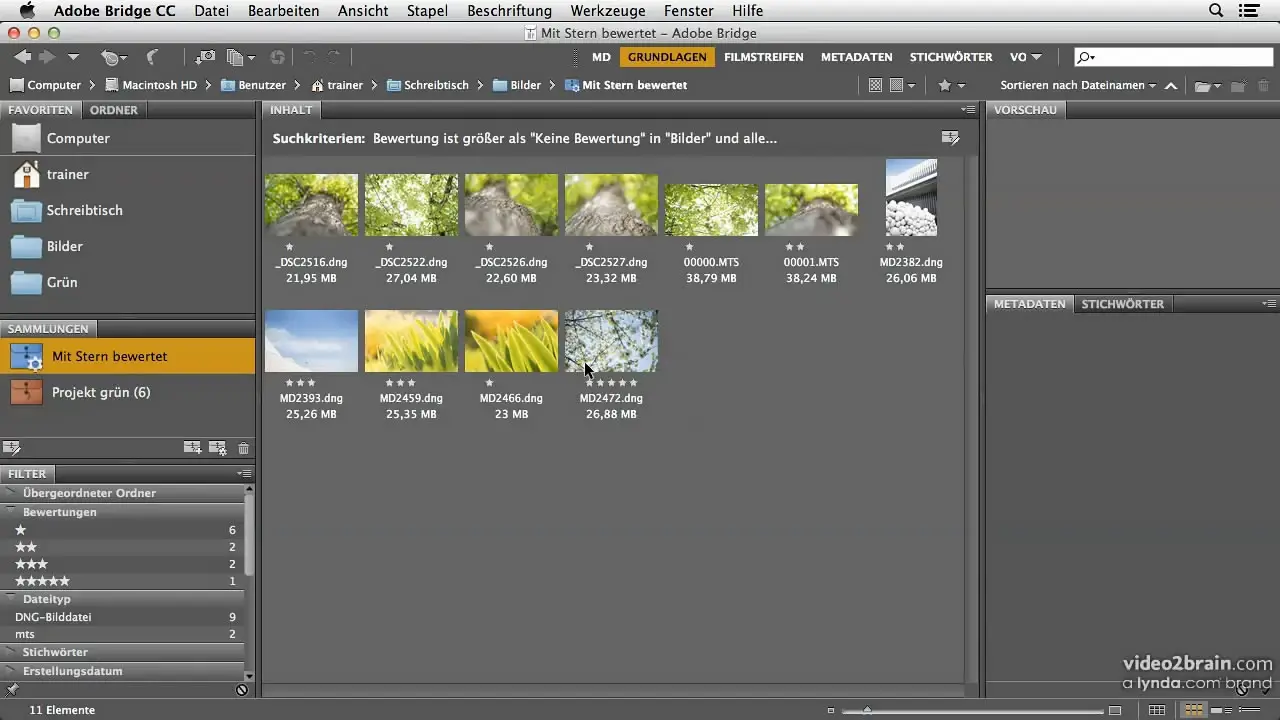Click the macOS Spotlight search icon
This screenshot has width=1280, height=720.
point(1216,11)
